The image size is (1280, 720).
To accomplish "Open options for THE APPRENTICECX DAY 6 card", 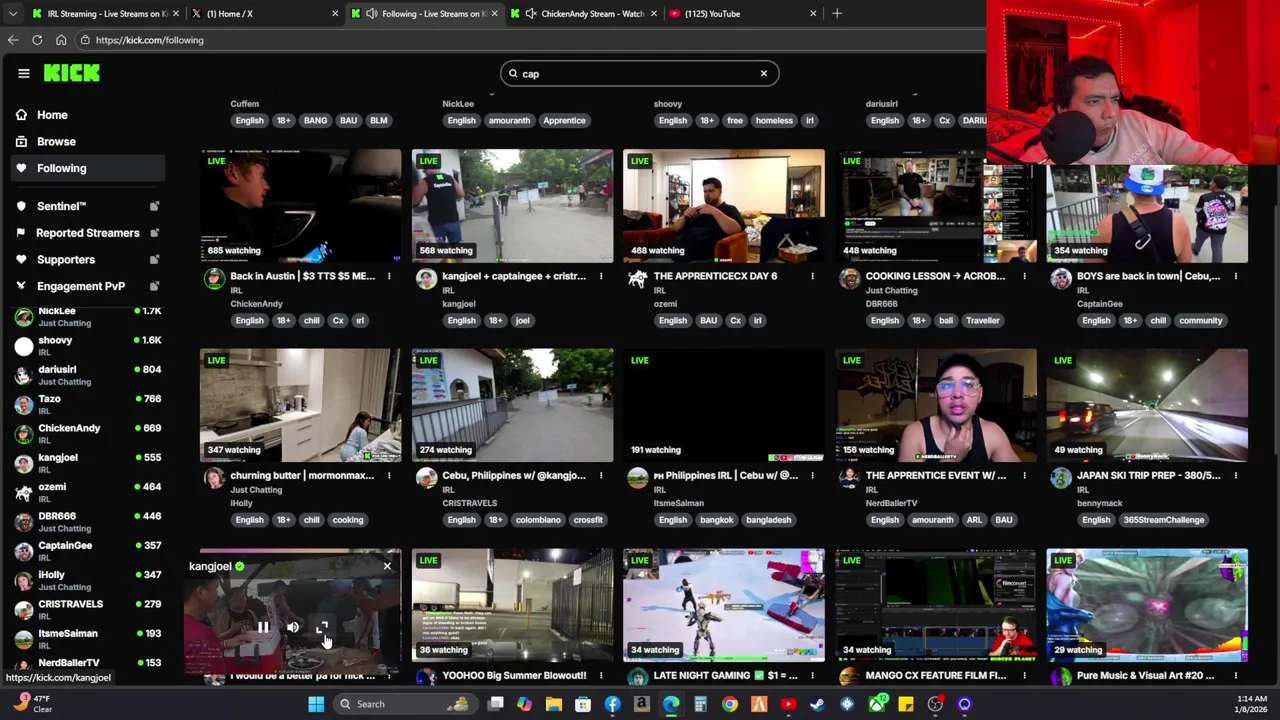I will pyautogui.click(x=812, y=276).
